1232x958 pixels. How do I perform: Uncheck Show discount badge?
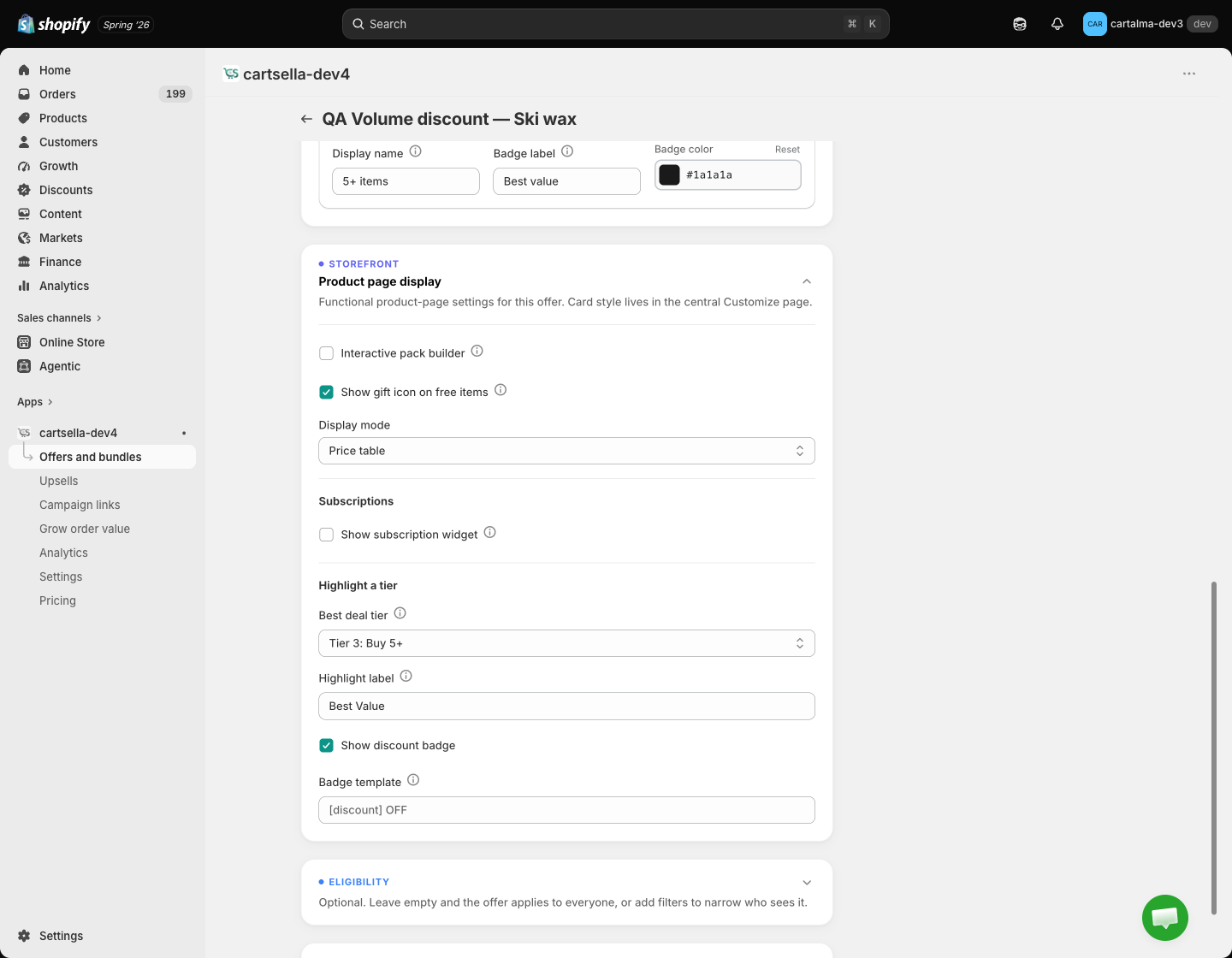[x=326, y=746]
